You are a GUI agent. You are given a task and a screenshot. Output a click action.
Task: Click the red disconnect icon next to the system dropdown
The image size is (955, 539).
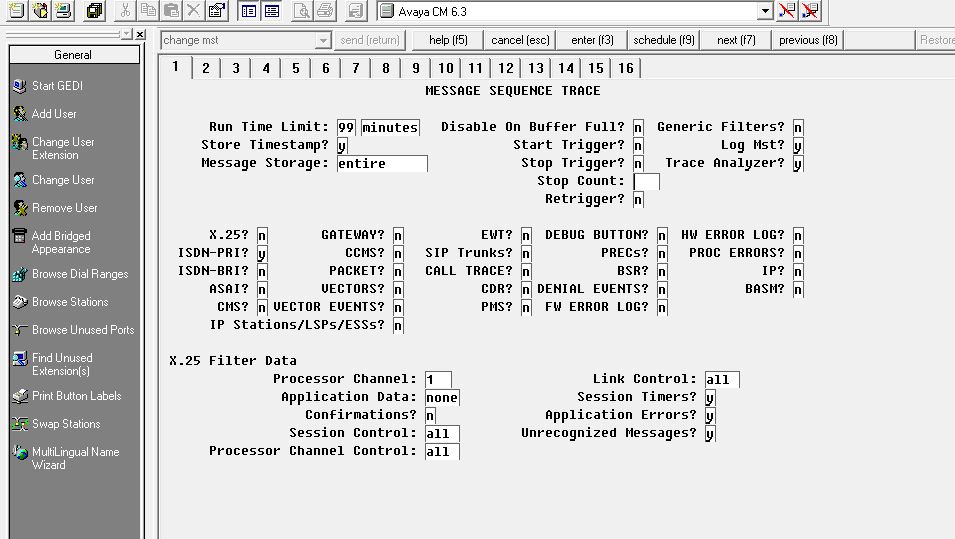pyautogui.click(x=786, y=10)
